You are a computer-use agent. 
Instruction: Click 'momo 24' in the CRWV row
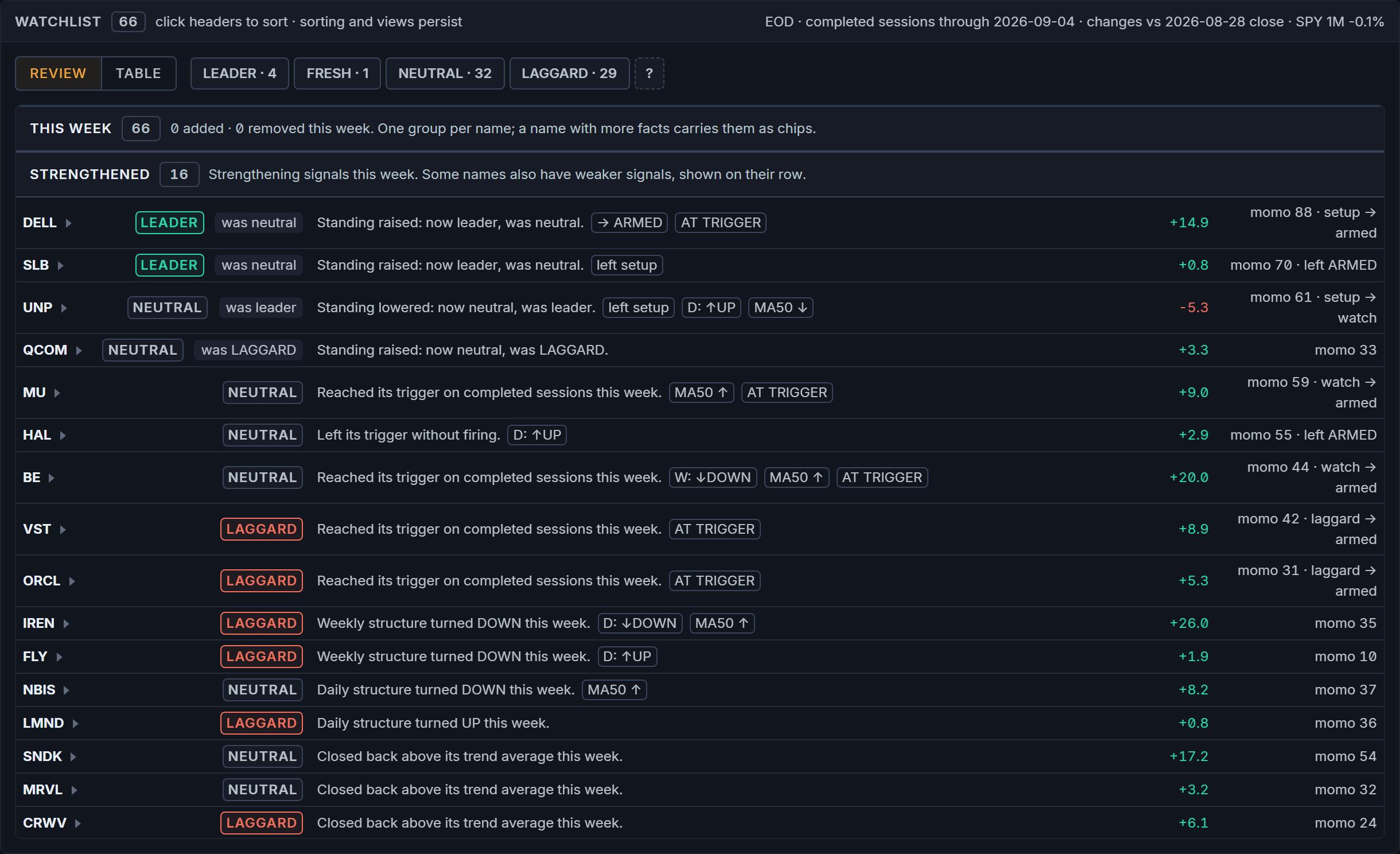(1345, 823)
